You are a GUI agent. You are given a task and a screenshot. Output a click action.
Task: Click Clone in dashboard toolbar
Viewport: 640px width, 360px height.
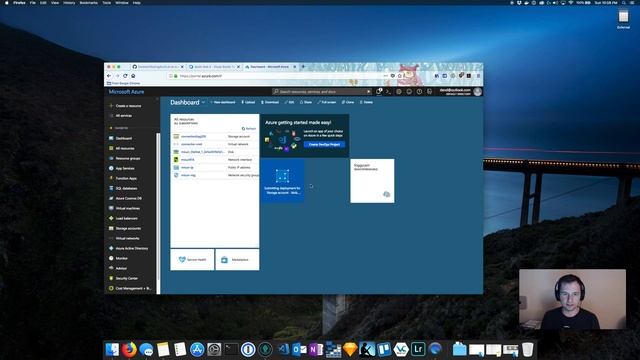click(348, 102)
